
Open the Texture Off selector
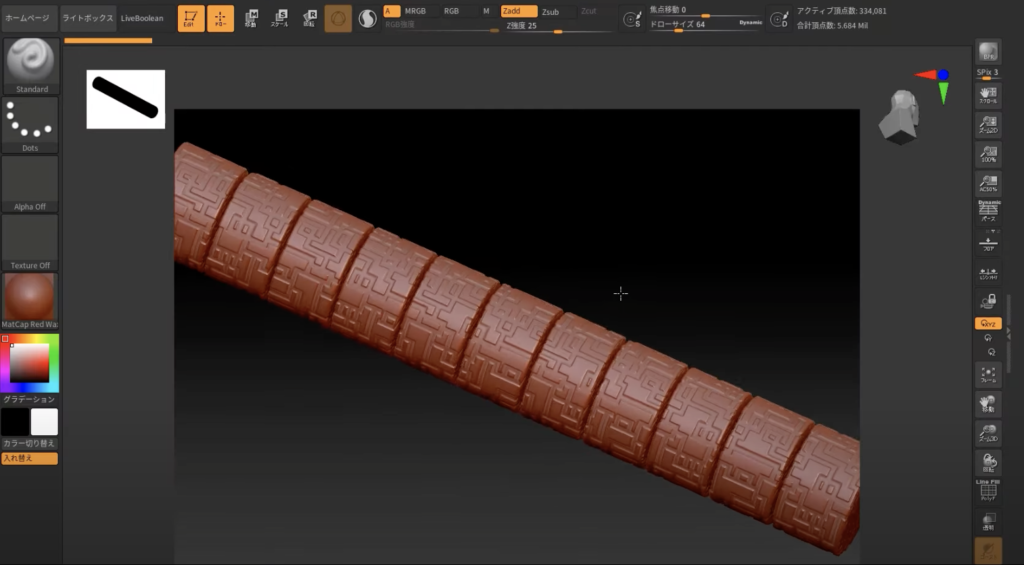[x=30, y=242]
